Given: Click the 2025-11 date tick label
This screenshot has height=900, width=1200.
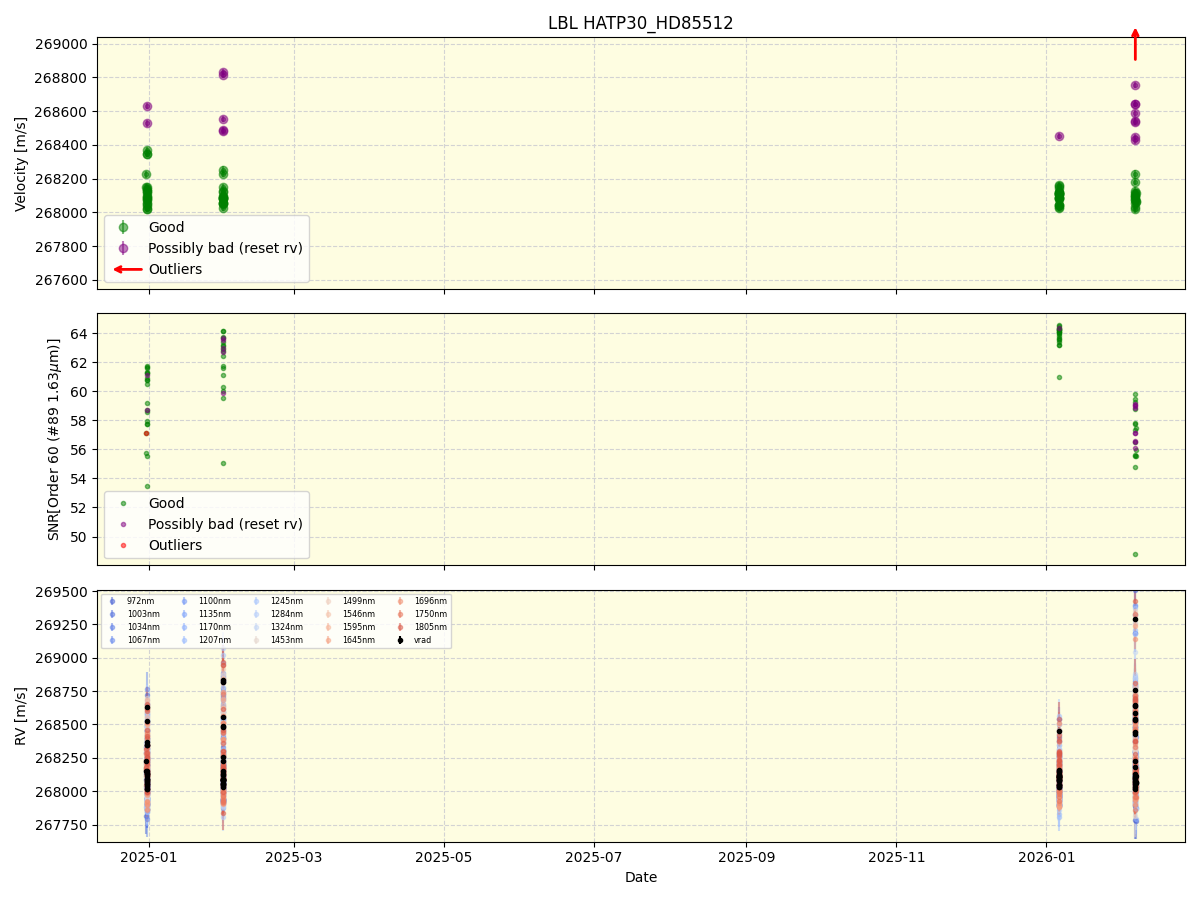Looking at the screenshot, I should (x=896, y=857).
